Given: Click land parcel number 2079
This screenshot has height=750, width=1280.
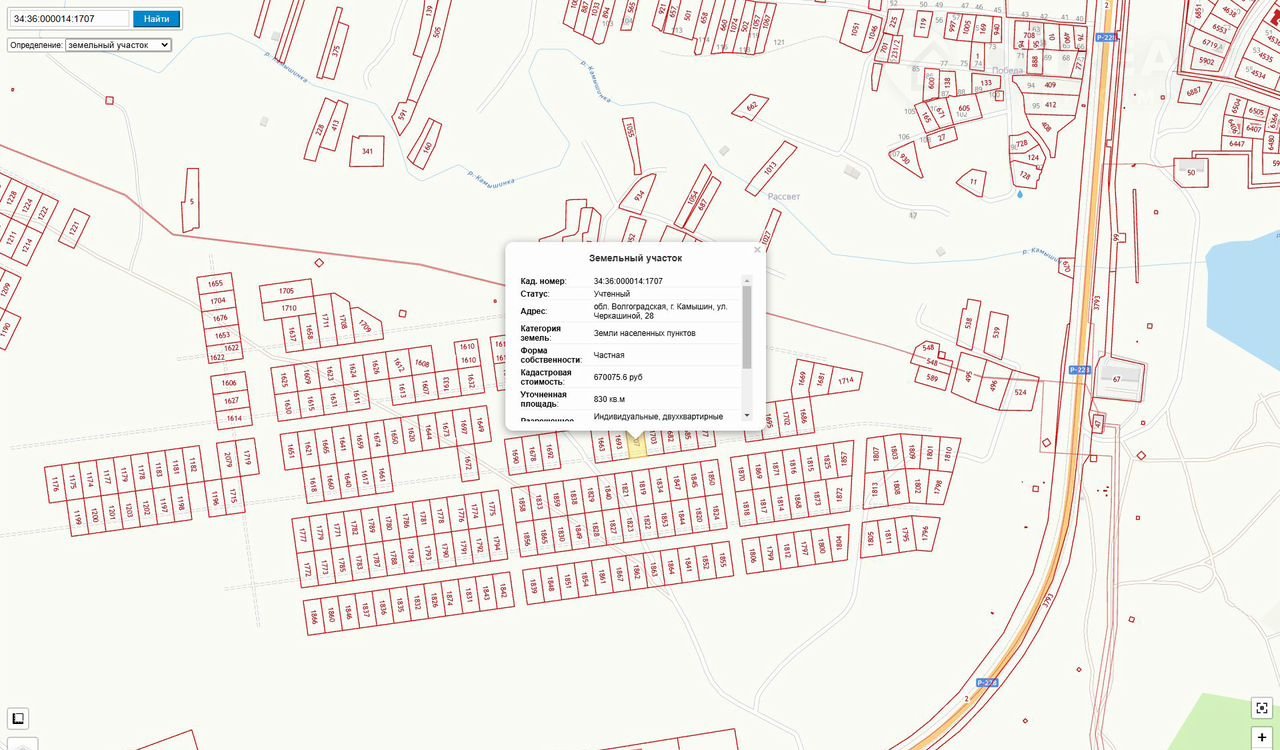Looking at the screenshot, I should (x=226, y=459).
